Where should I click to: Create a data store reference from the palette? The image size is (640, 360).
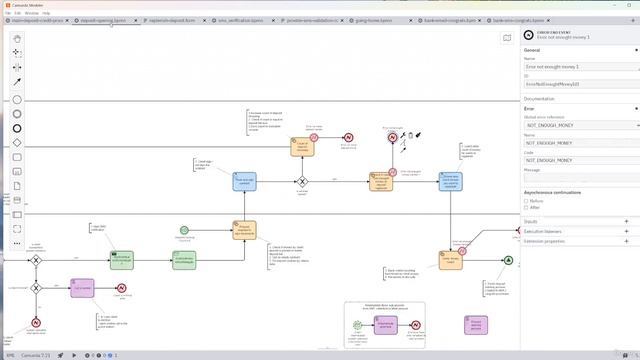point(17,200)
